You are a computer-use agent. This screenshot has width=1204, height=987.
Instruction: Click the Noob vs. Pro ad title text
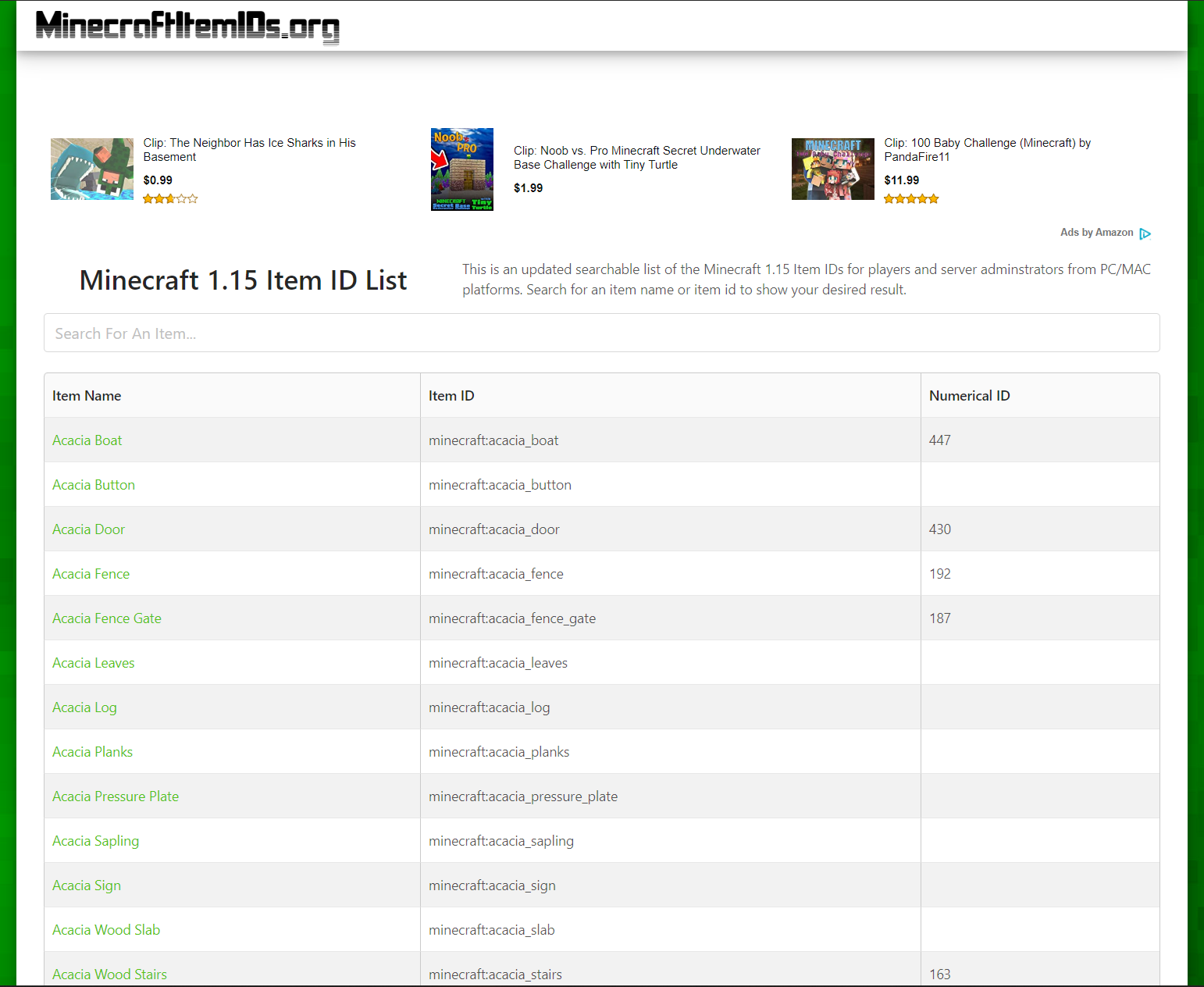[636, 158]
